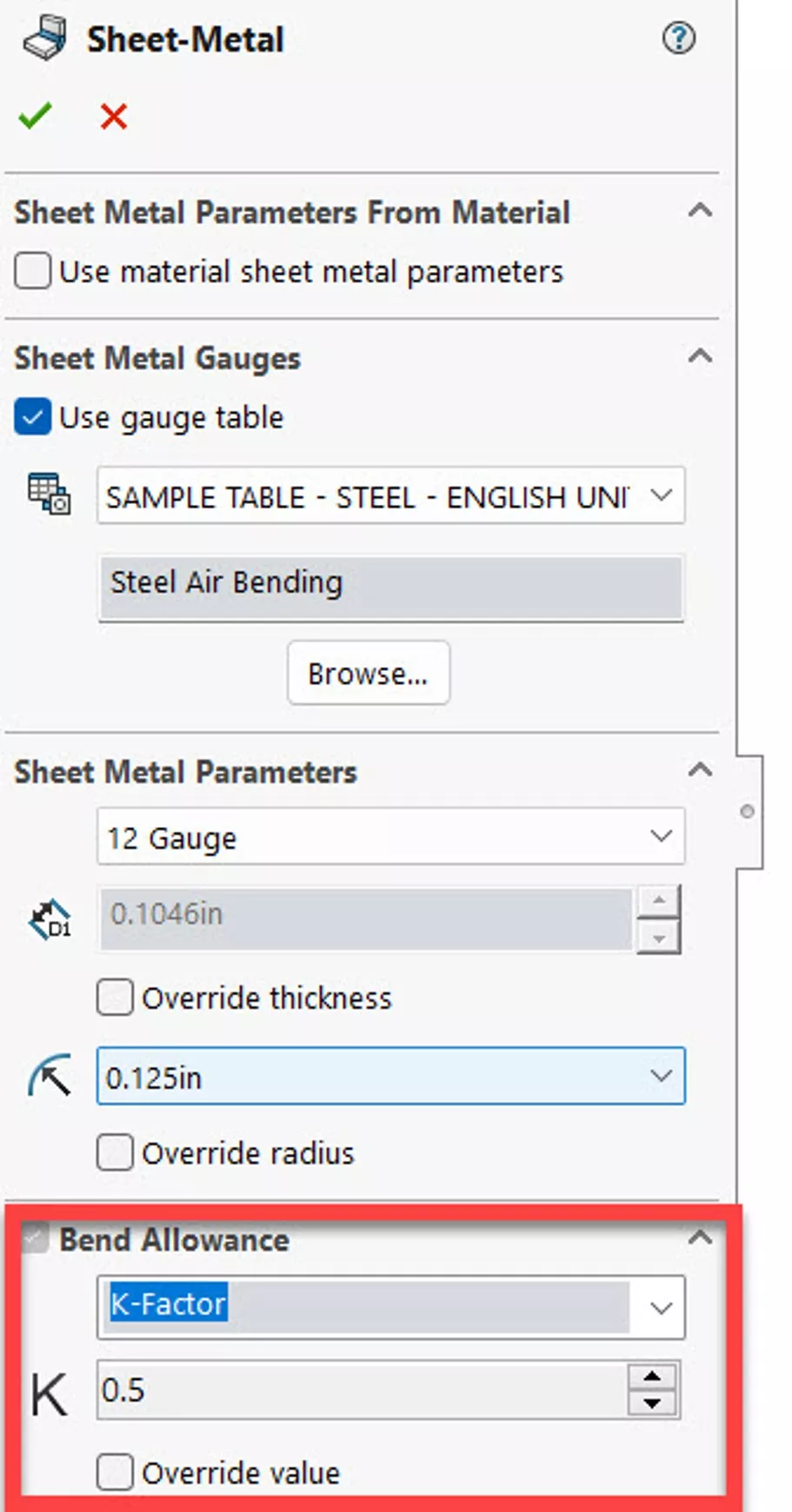Screen dimensions: 792x1512
Task: Click the Steel Air Bending text field
Action: click(x=391, y=588)
